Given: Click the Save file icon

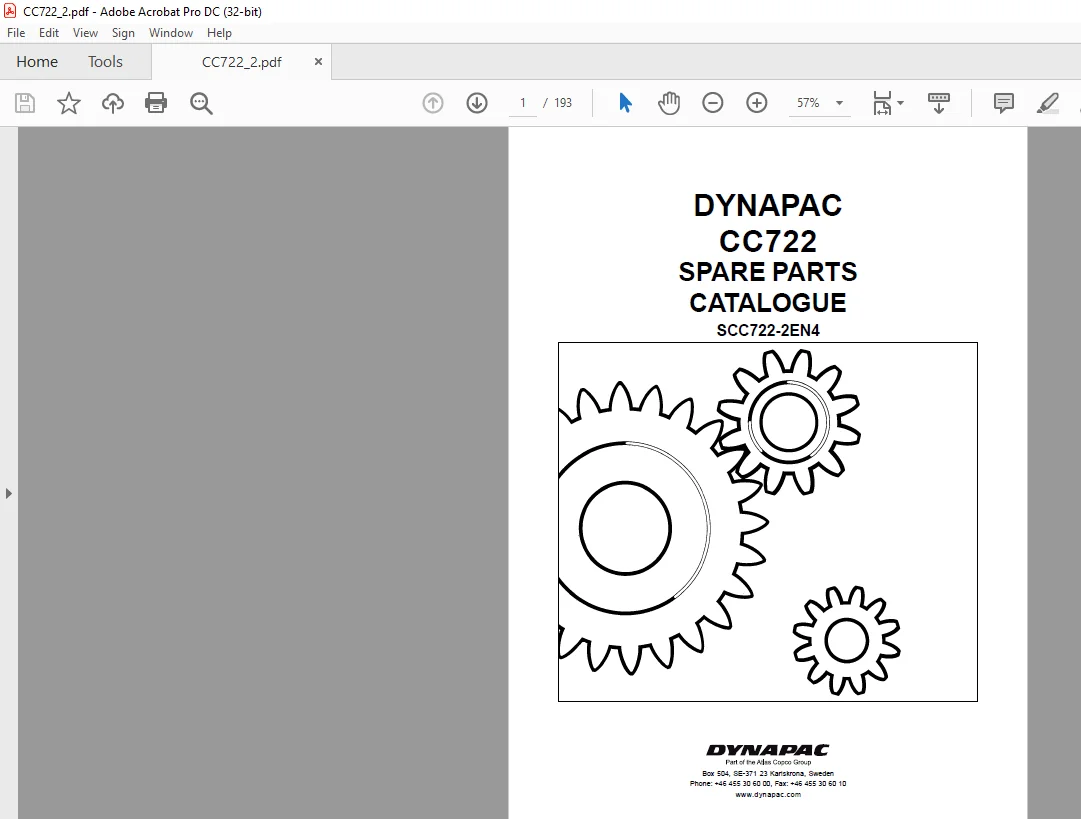Looking at the screenshot, I should point(25,103).
